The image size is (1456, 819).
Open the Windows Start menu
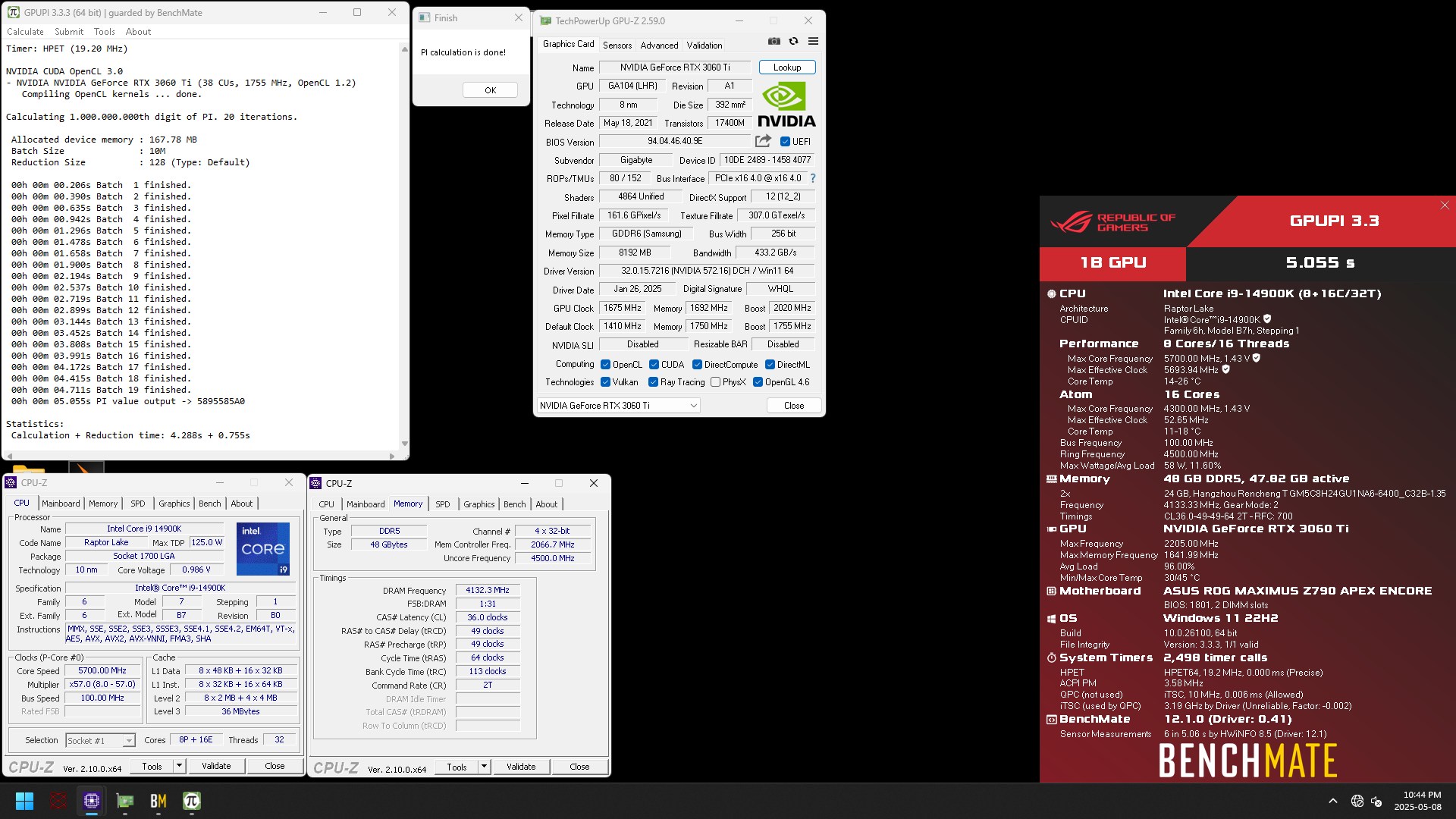coord(24,801)
